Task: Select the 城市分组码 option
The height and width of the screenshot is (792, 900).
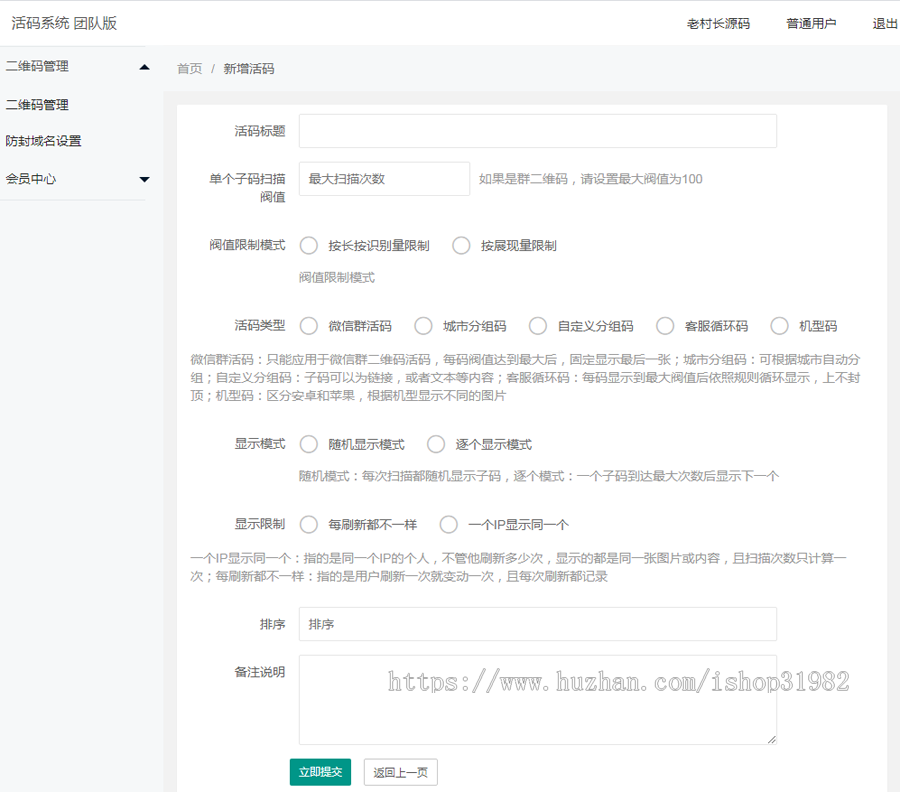Action: tap(423, 325)
